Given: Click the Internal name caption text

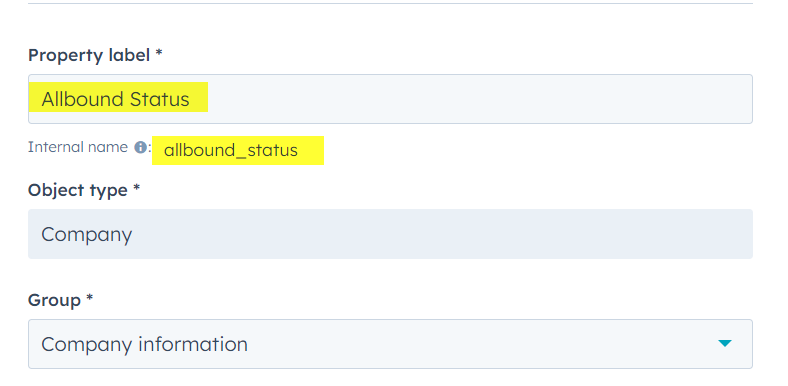Looking at the screenshot, I should click(x=78, y=147).
